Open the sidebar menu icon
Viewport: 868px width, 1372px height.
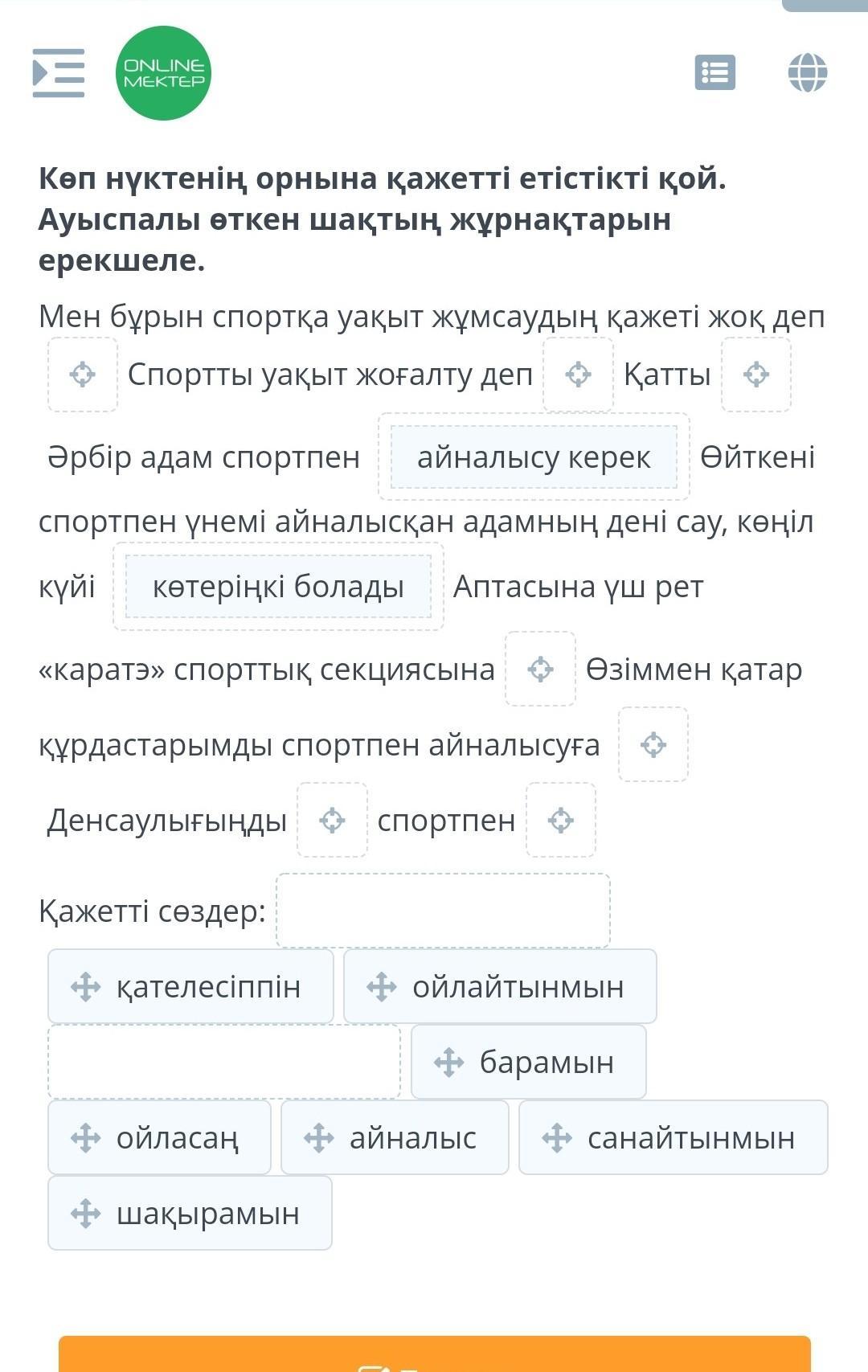click(58, 73)
